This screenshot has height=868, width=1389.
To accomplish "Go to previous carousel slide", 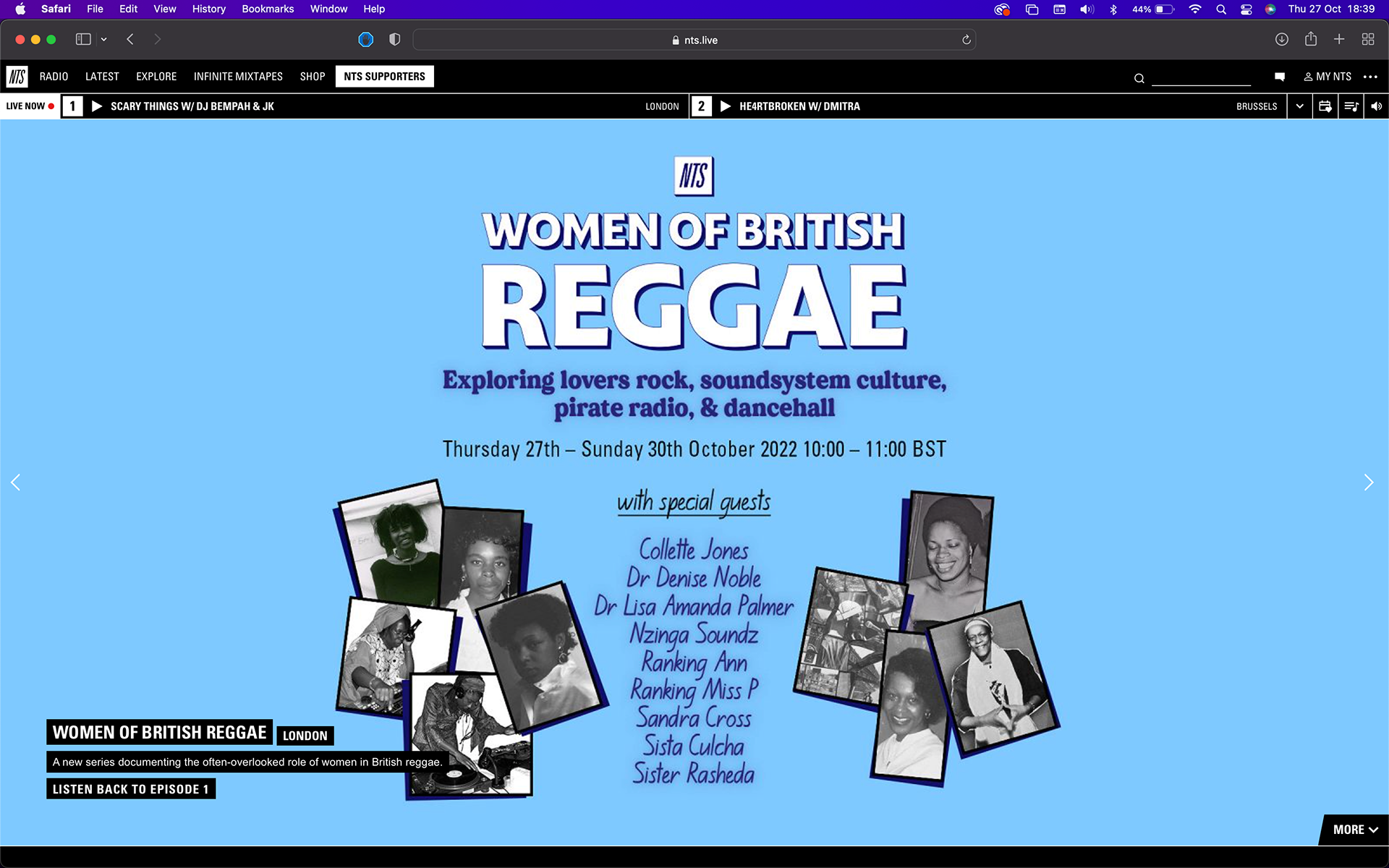I will [16, 482].
